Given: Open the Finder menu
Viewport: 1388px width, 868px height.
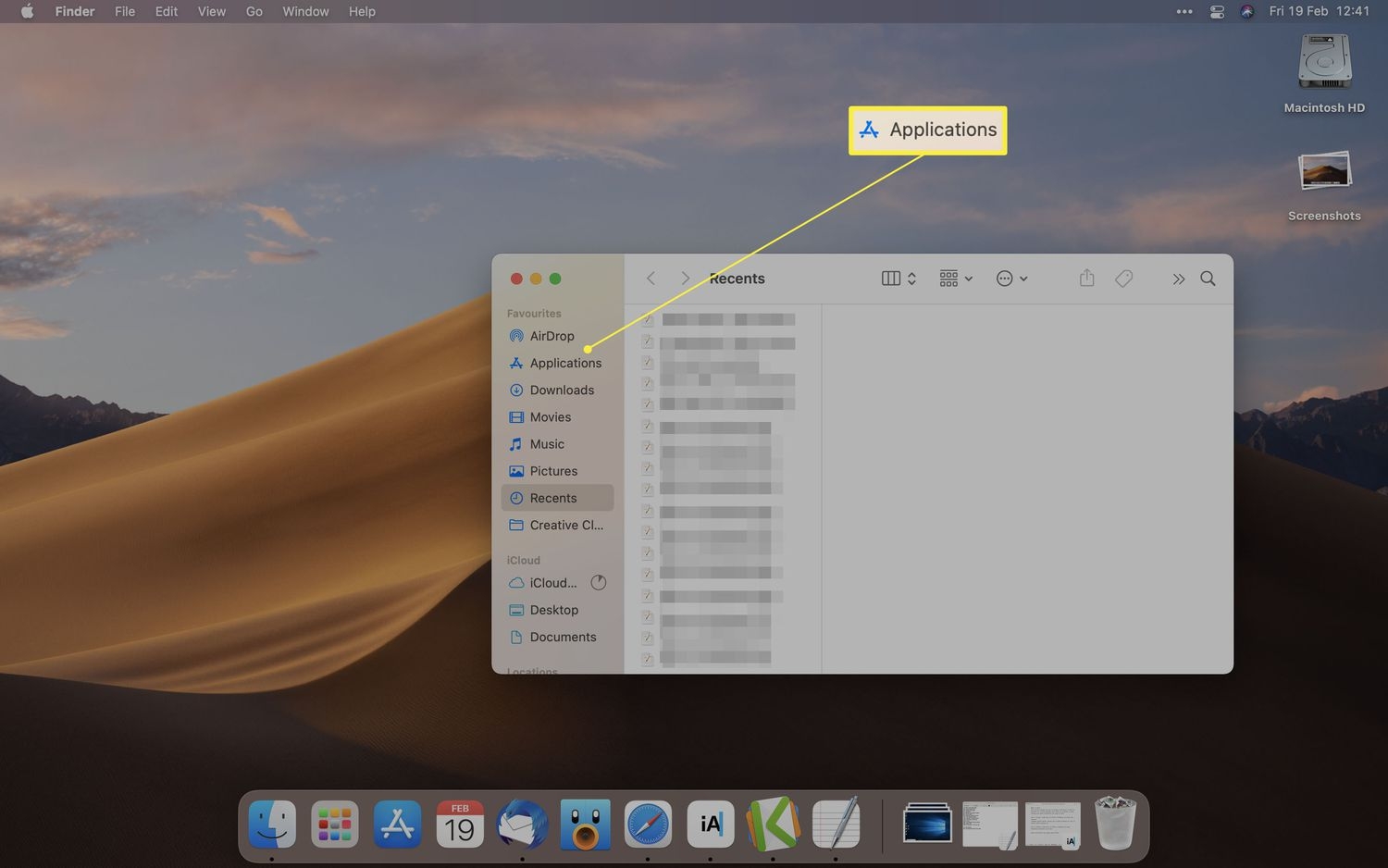Looking at the screenshot, I should [75, 11].
